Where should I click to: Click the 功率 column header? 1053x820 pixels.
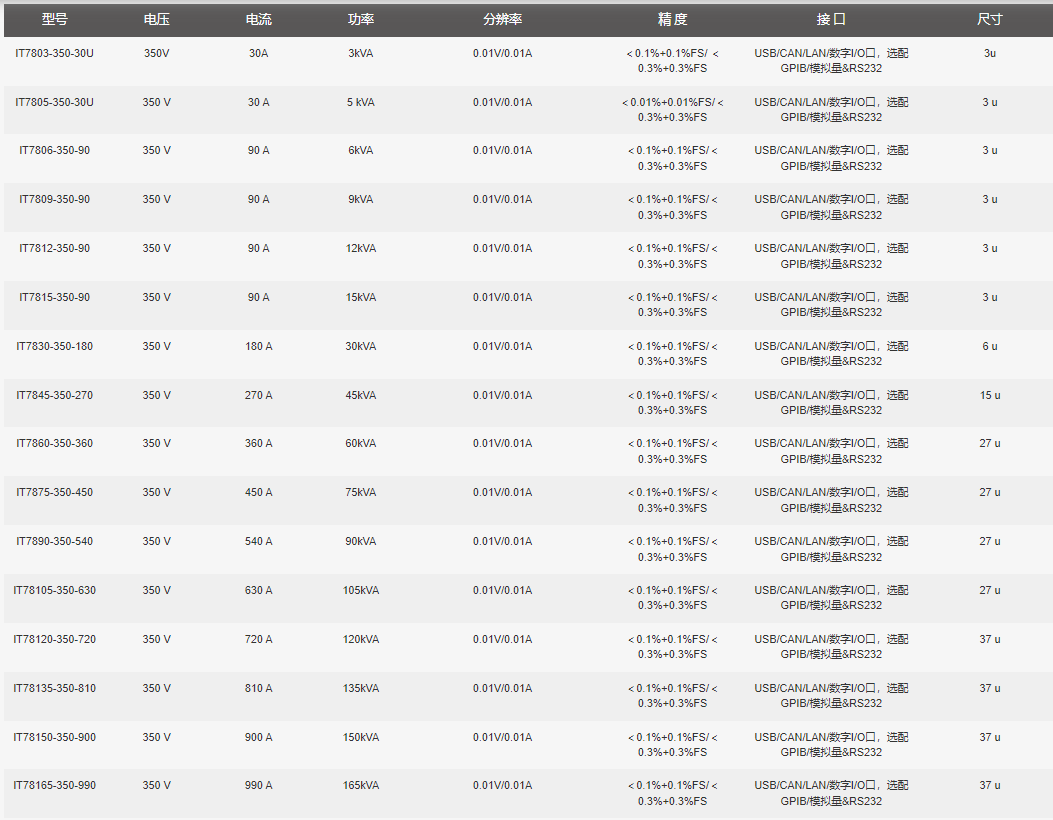pyautogui.click(x=361, y=19)
